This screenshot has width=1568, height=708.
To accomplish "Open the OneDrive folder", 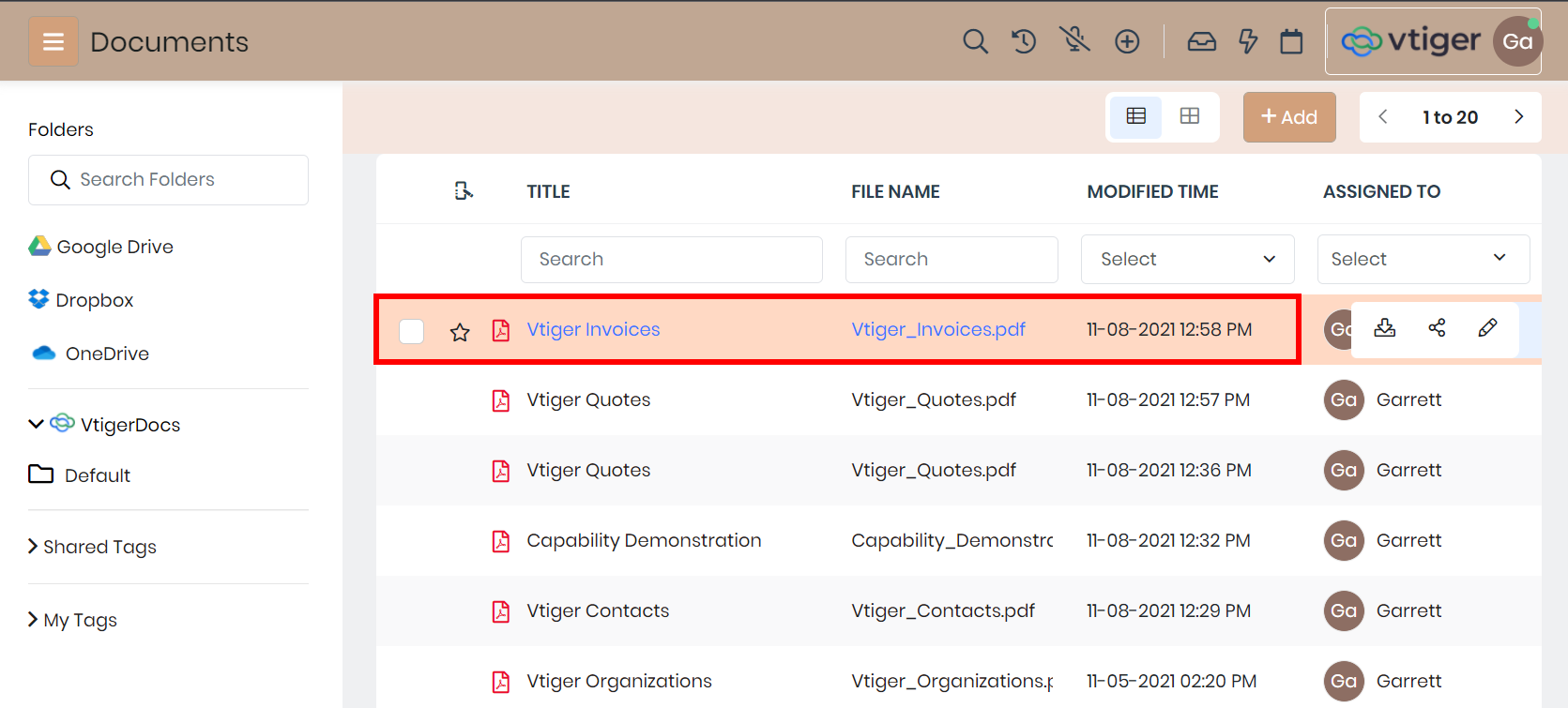I will click(x=90, y=354).
